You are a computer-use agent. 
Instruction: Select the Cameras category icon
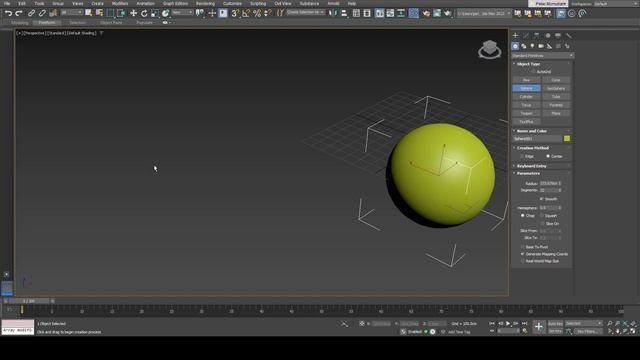[x=541, y=46]
